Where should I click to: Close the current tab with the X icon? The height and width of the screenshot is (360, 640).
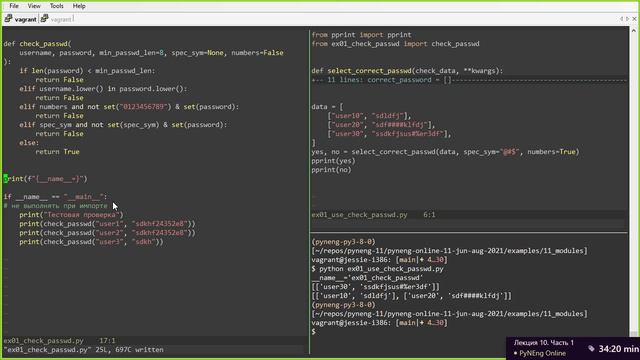pos(634,19)
